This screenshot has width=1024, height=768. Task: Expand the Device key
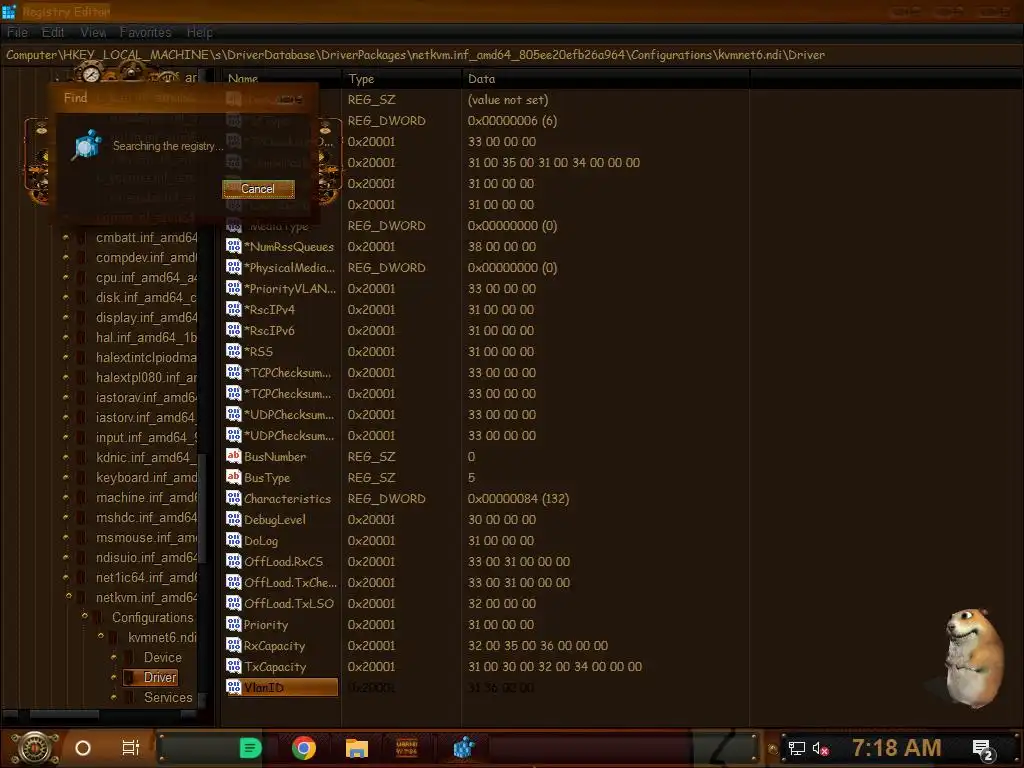tap(114, 657)
